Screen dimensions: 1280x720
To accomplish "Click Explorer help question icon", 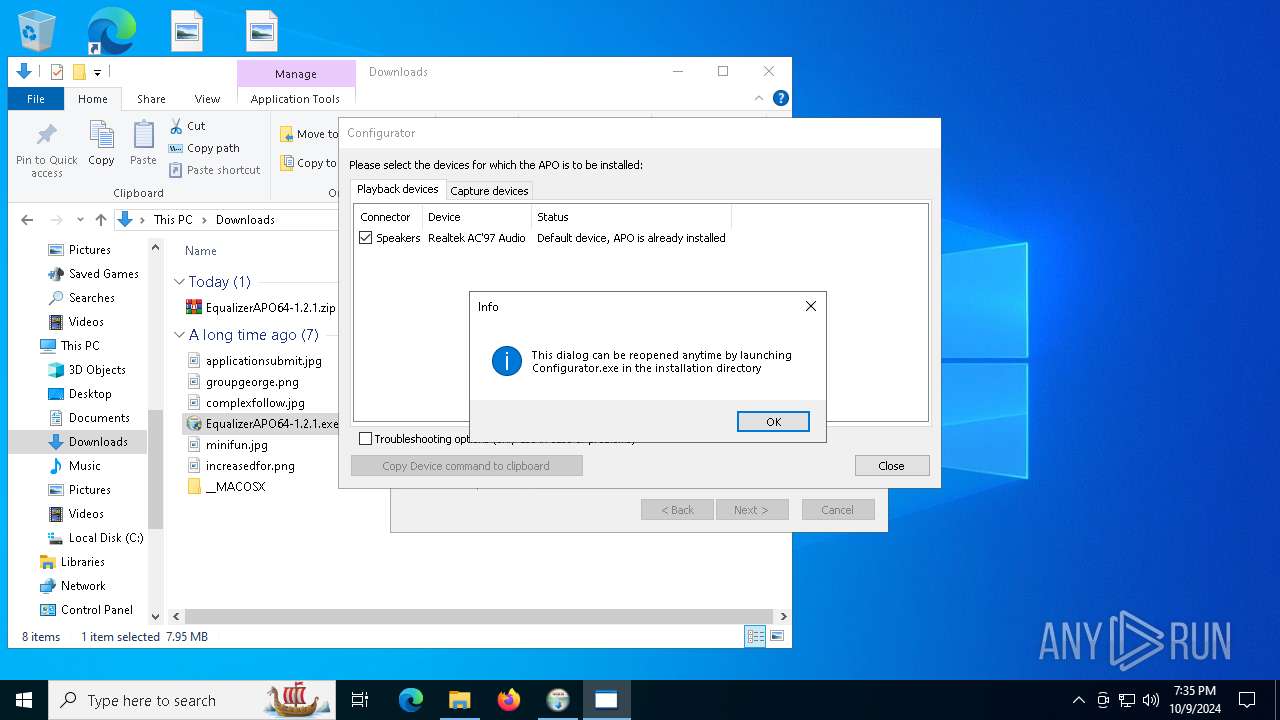I will pos(781,98).
